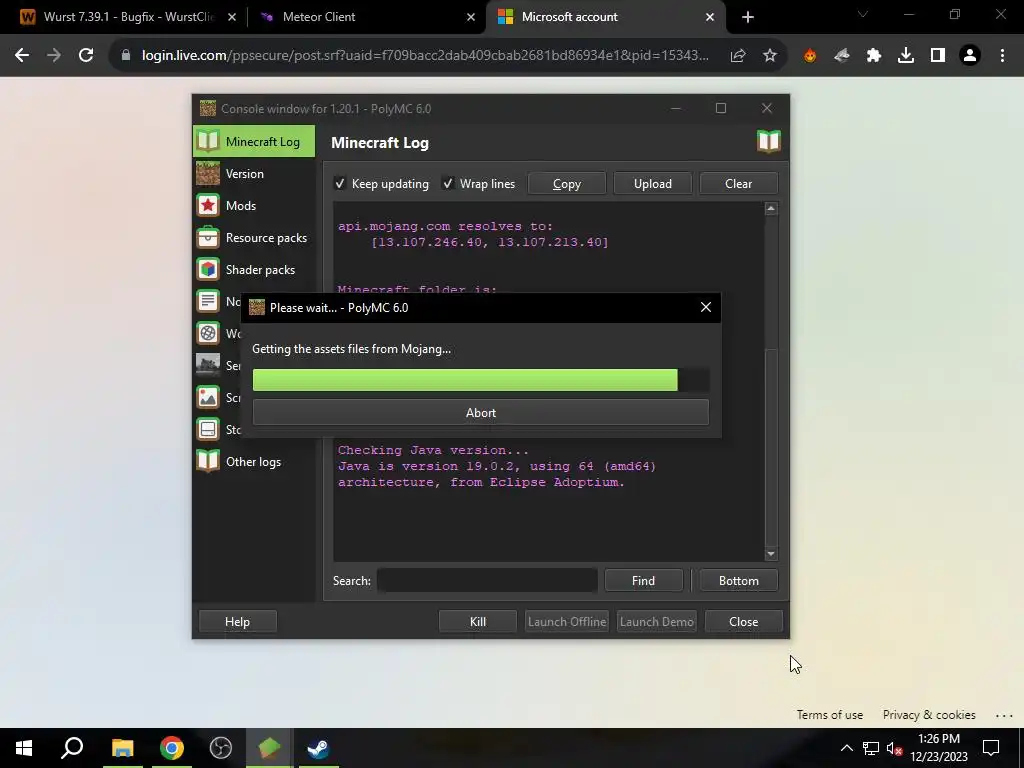The image size is (1024, 768).
Task: Open the Shader packs page
Action: [253, 270]
